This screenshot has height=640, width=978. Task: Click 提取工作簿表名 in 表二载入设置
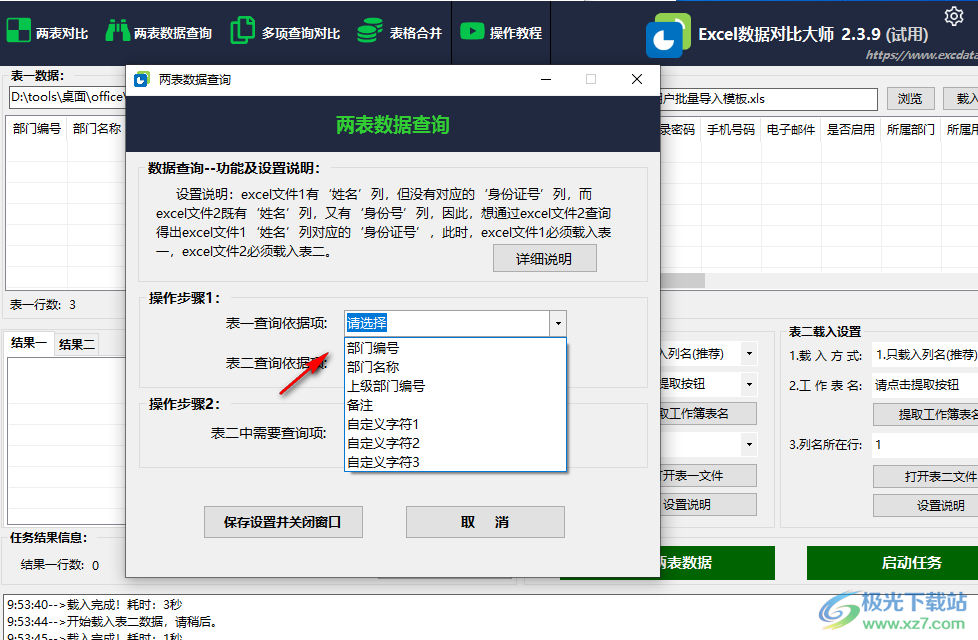pos(926,414)
